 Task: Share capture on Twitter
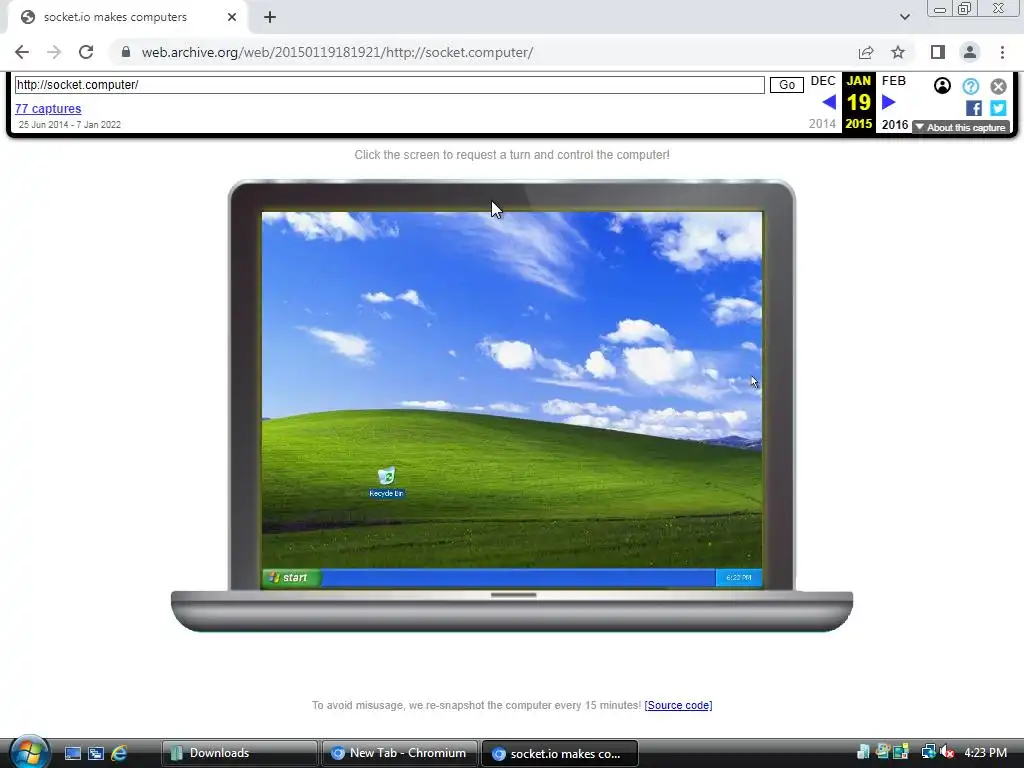[998, 108]
